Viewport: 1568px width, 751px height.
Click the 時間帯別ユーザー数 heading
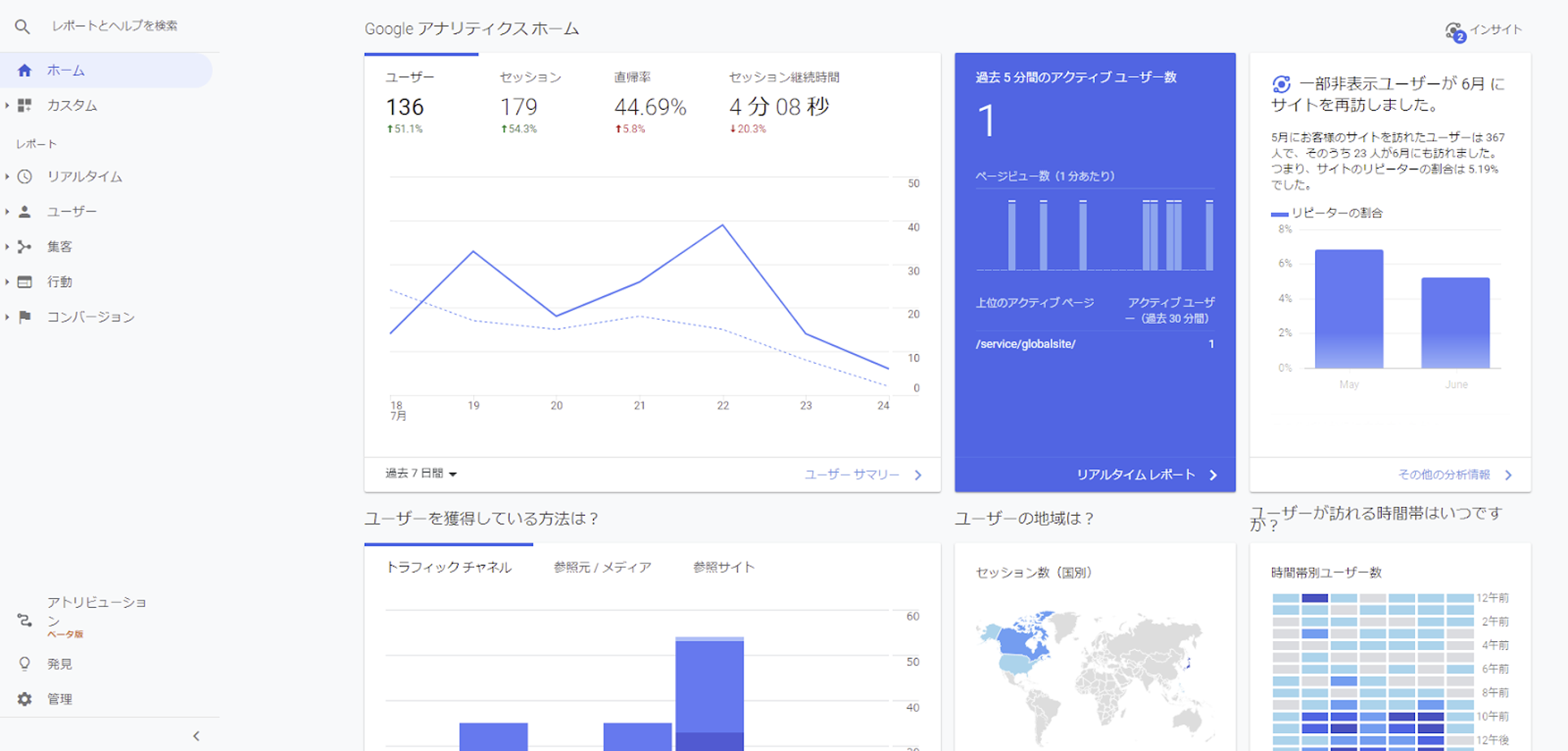pyautogui.click(x=1326, y=573)
